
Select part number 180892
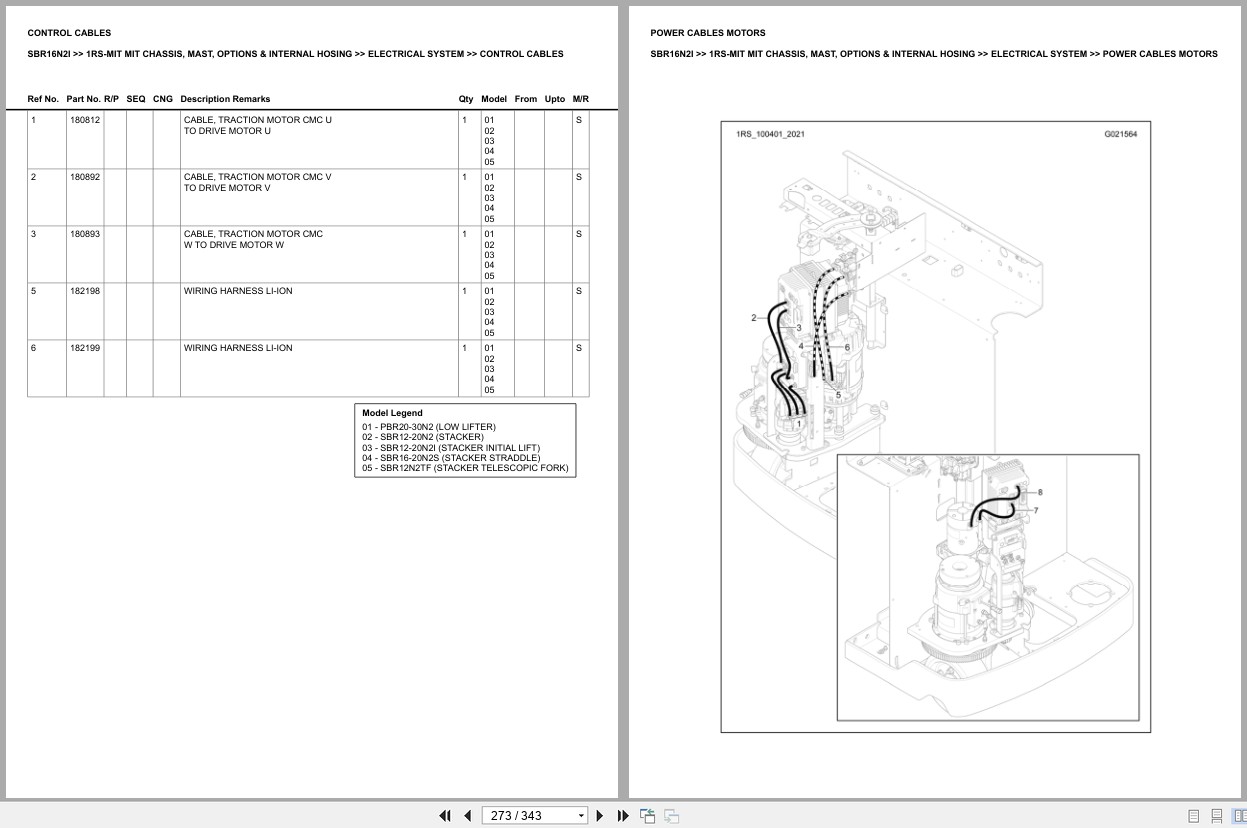click(85, 177)
